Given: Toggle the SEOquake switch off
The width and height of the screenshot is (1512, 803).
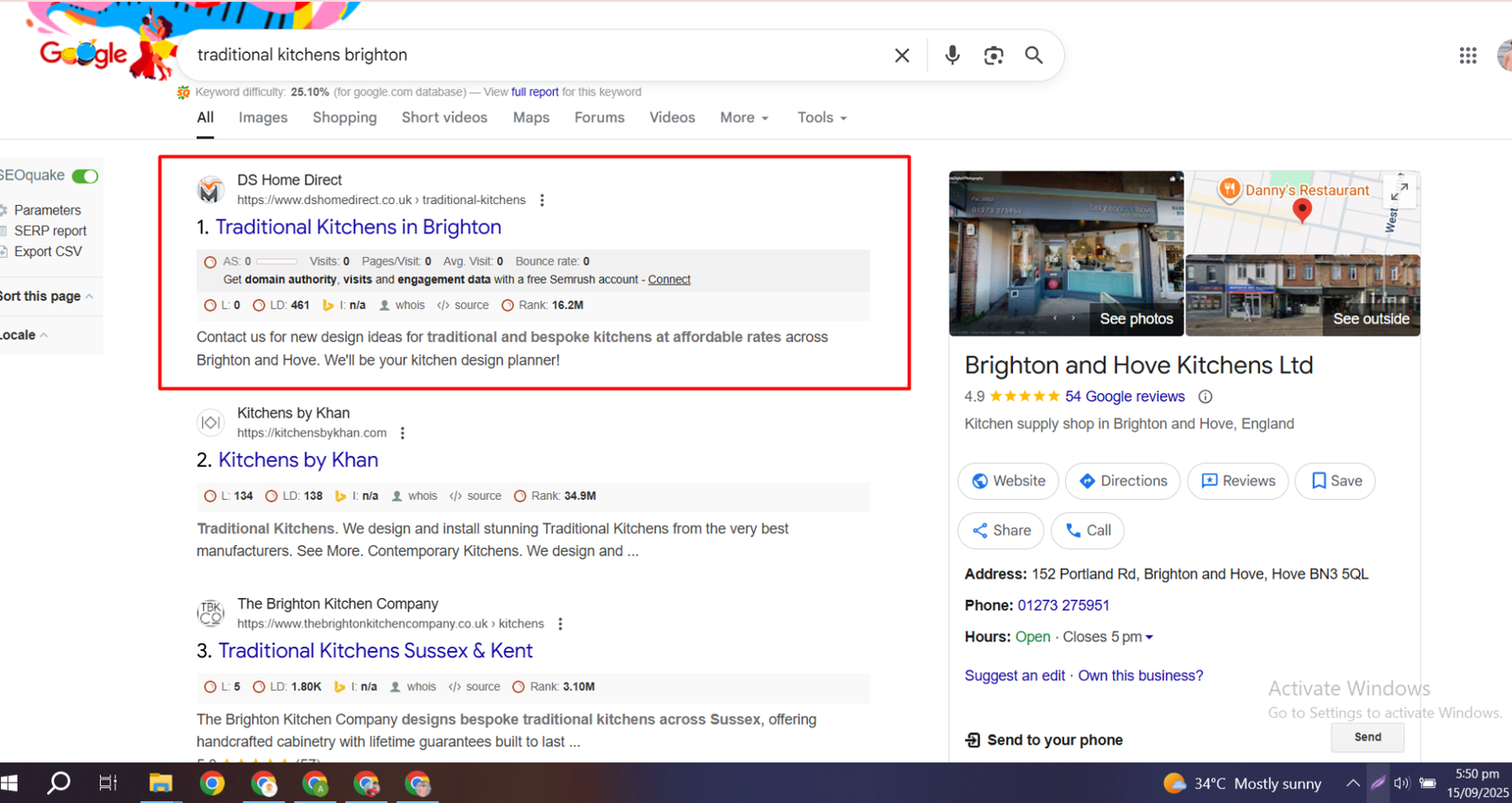Looking at the screenshot, I should (85, 176).
